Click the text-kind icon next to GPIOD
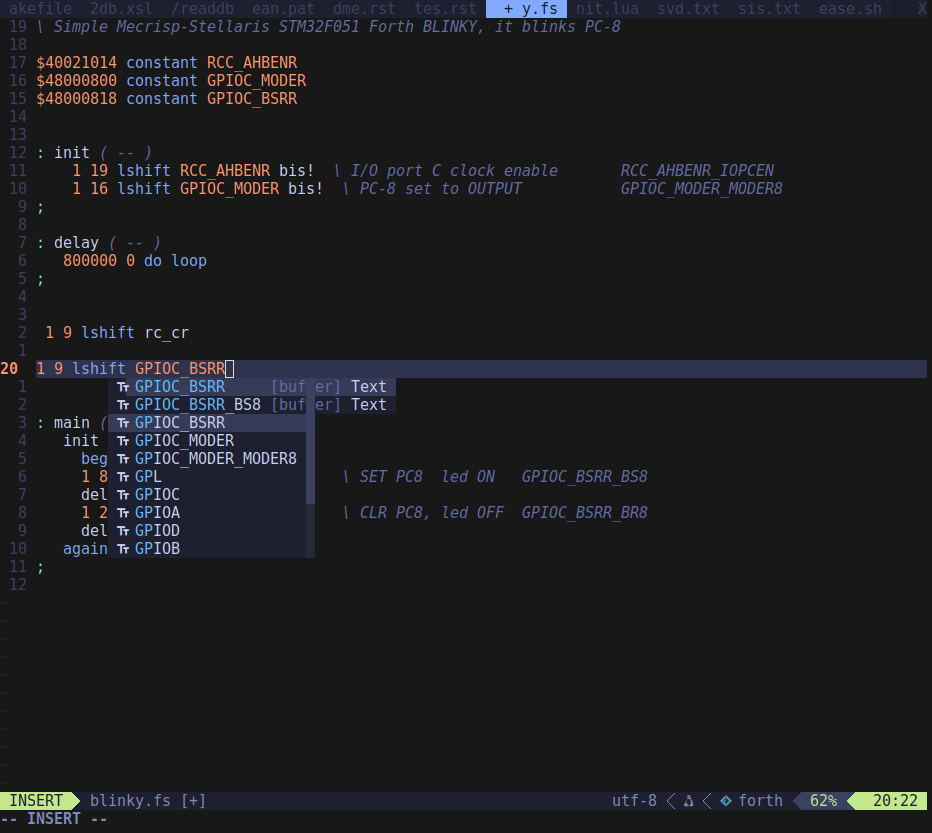This screenshot has width=932, height=833. tap(123, 531)
